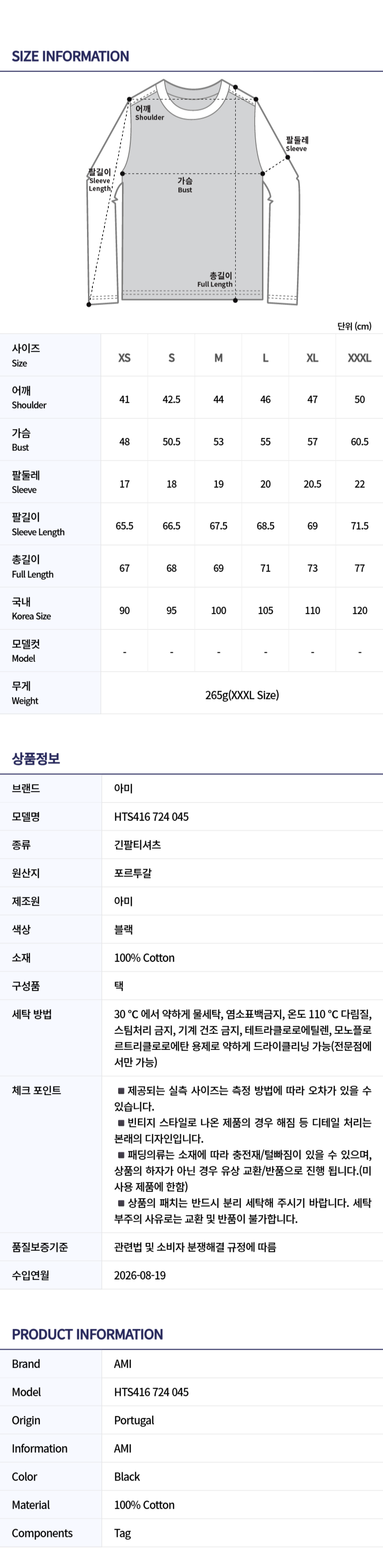This screenshot has height=1568, width=383.
Task: Click the SIZE INFORMATION heading
Action: 70,56
